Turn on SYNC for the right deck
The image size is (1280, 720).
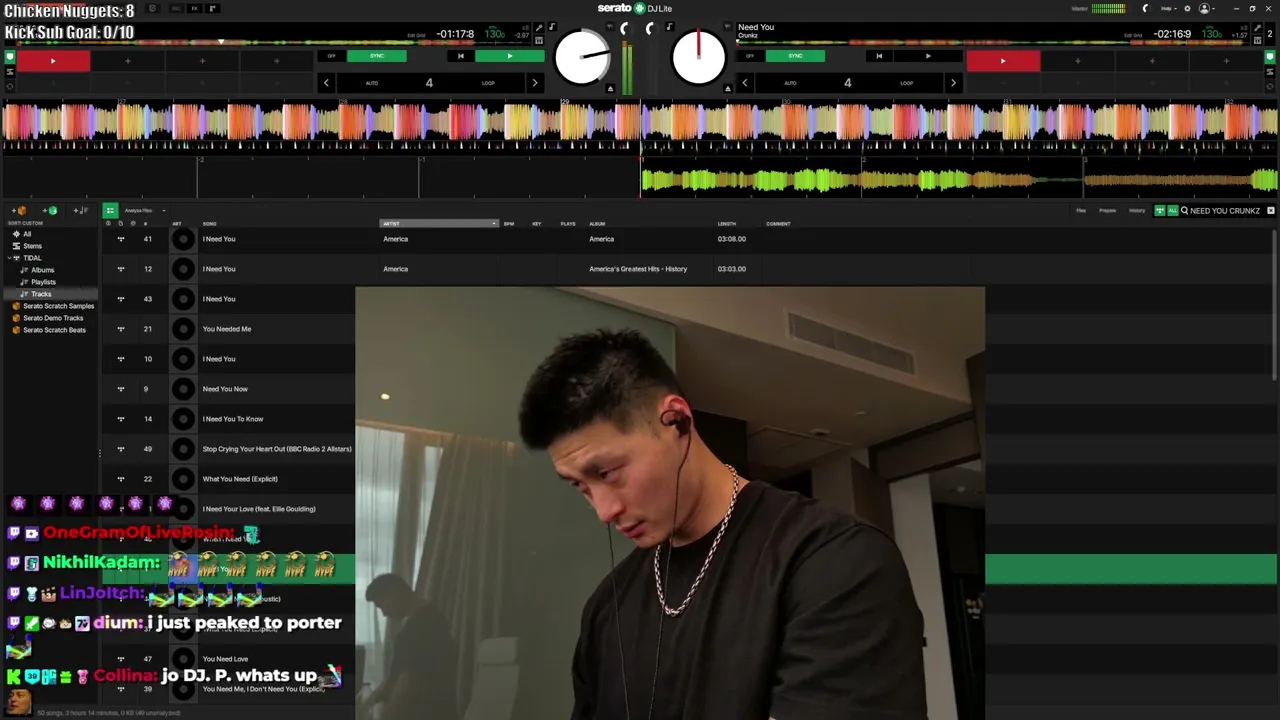[x=795, y=56]
